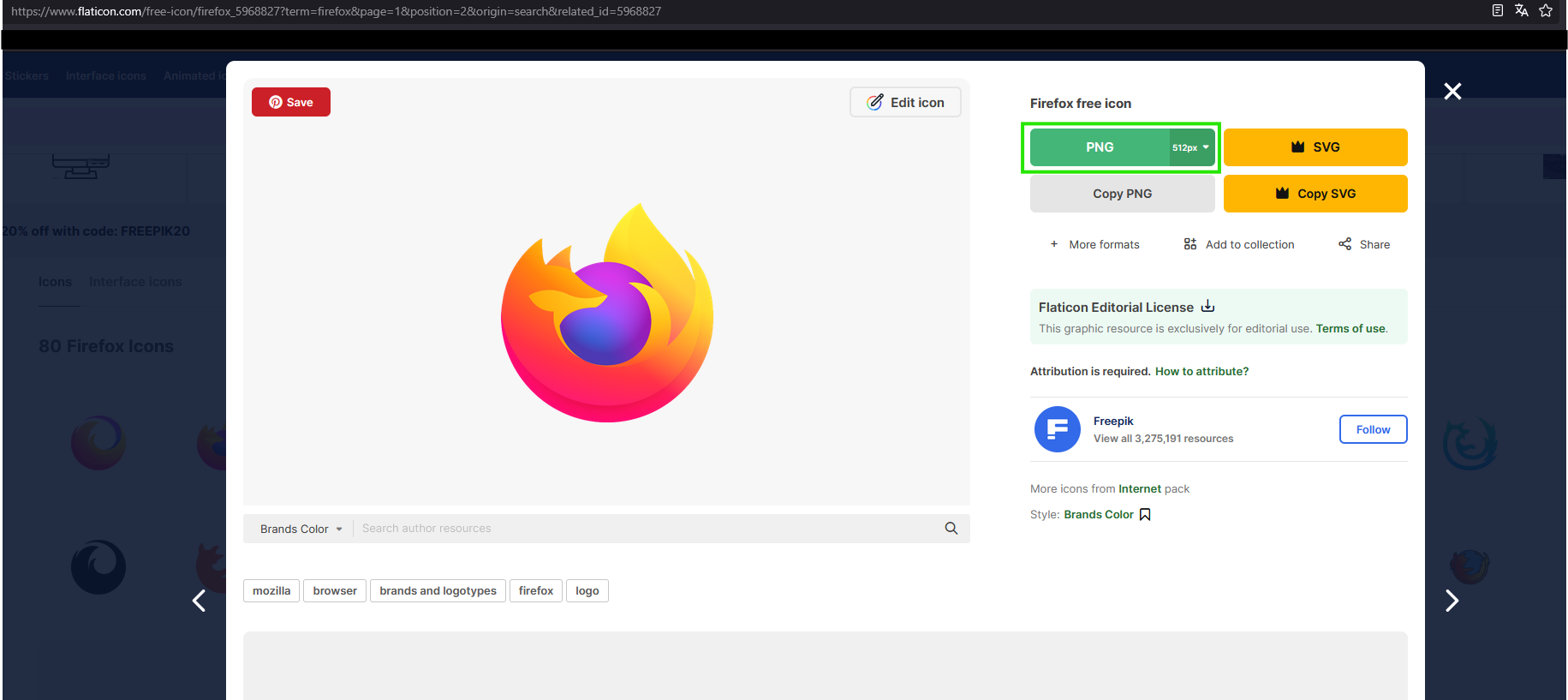1568x700 pixels.
Task: Download the icon as SVG
Action: tap(1315, 147)
